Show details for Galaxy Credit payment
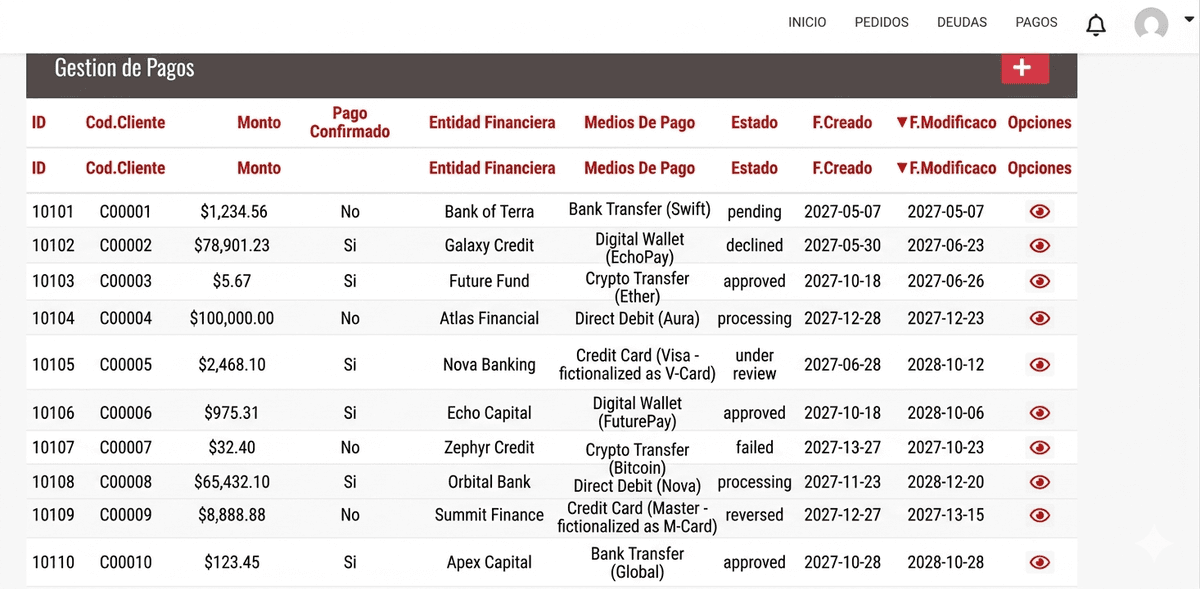Screen dimensions: 1200x589 pyautogui.click(x=1039, y=246)
